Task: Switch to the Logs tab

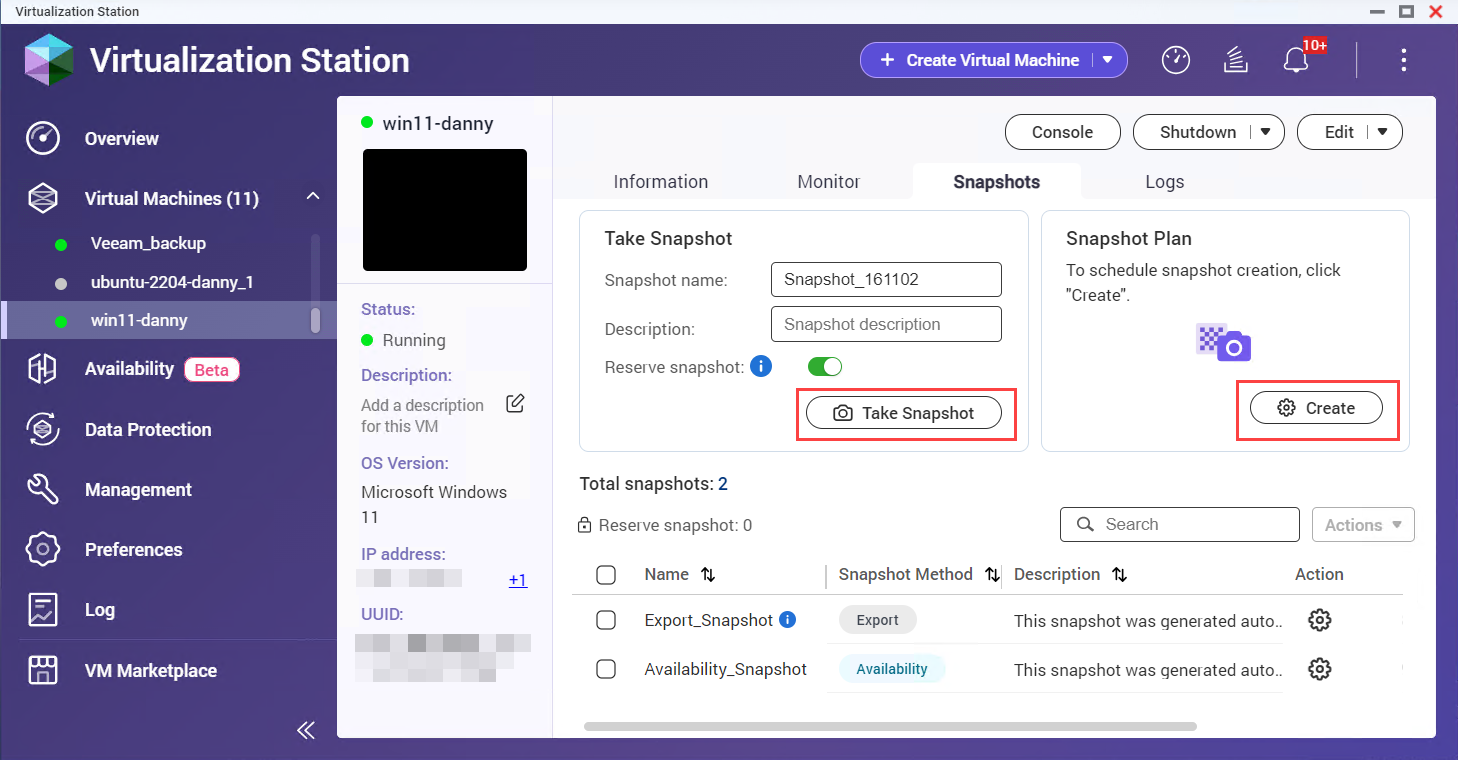Action: coord(1164,181)
